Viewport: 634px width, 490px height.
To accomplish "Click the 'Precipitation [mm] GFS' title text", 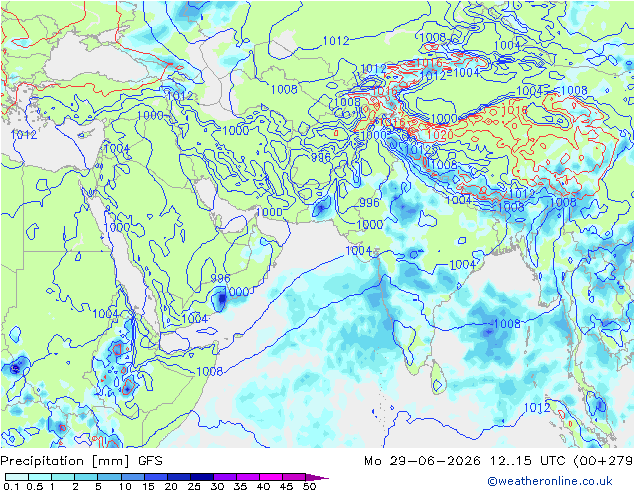I will pyautogui.click(x=81, y=461).
